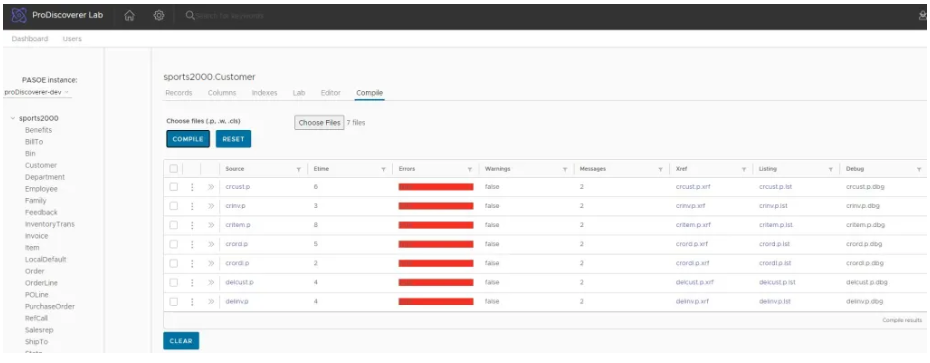Open row menu for crord.p
Screen dimensions: 930x363
click(x=192, y=244)
